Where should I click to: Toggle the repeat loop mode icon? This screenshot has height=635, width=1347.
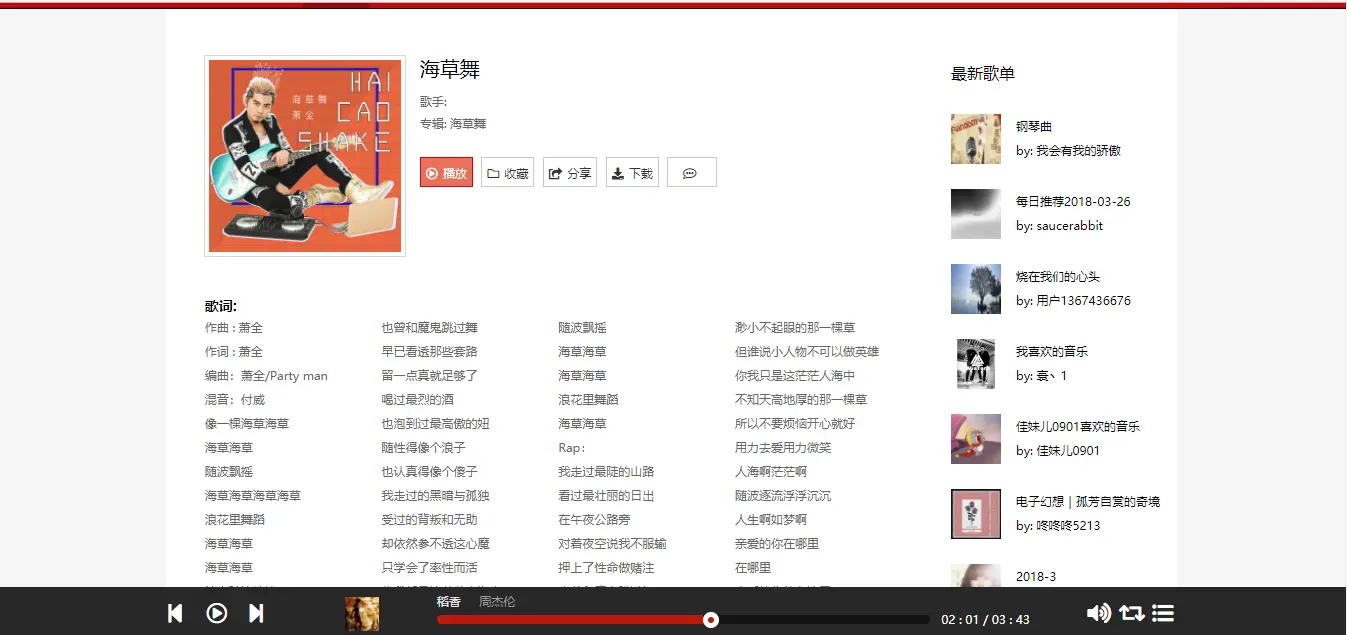(x=1132, y=613)
